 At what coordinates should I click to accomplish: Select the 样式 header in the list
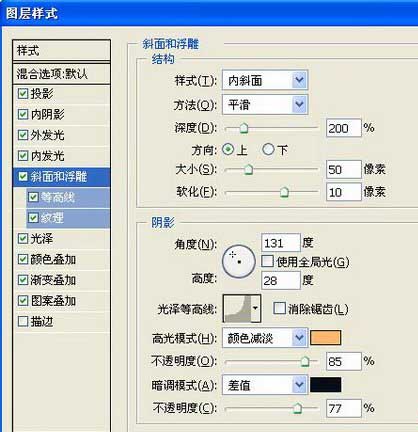[62, 51]
